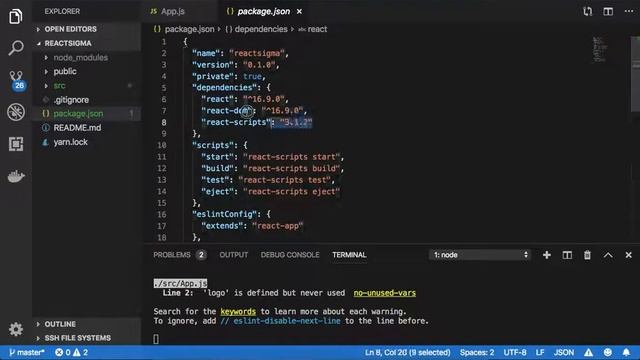Maximize the panel with the up chevron
The image size is (640, 360).
[x=608, y=255]
